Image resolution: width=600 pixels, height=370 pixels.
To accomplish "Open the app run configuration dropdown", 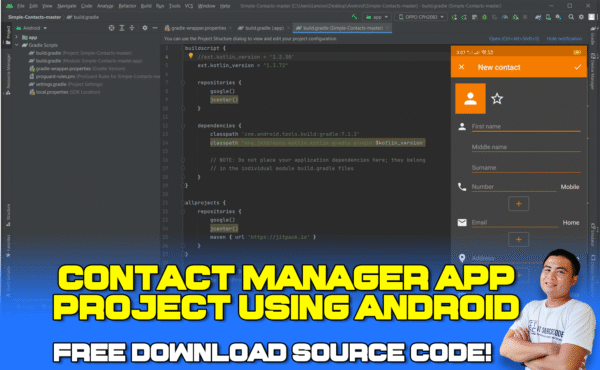I will [377, 17].
